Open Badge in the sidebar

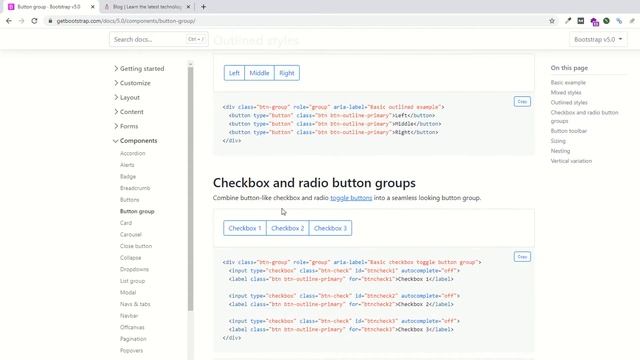click(x=128, y=177)
